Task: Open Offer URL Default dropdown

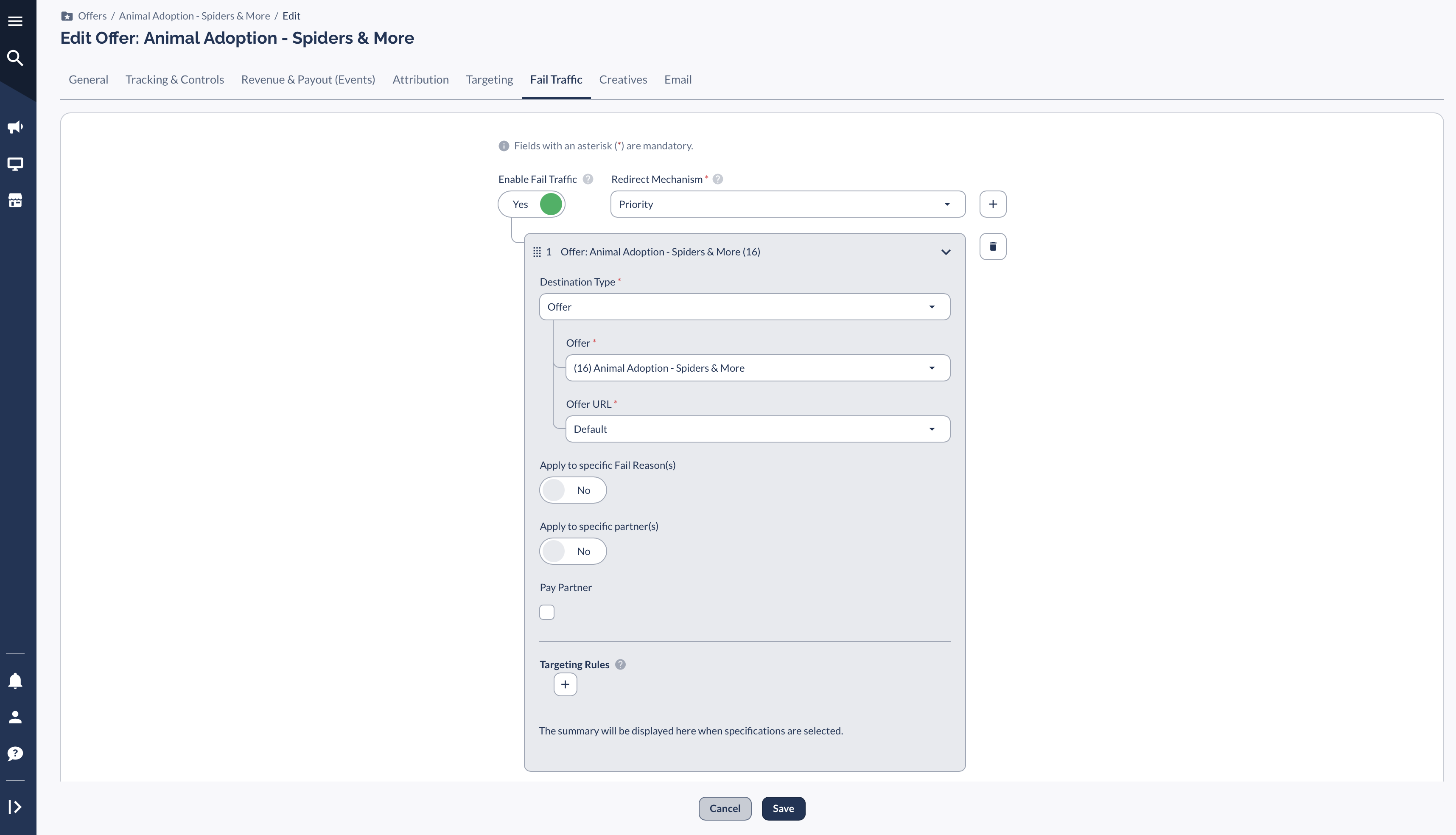Action: pyautogui.click(x=758, y=429)
